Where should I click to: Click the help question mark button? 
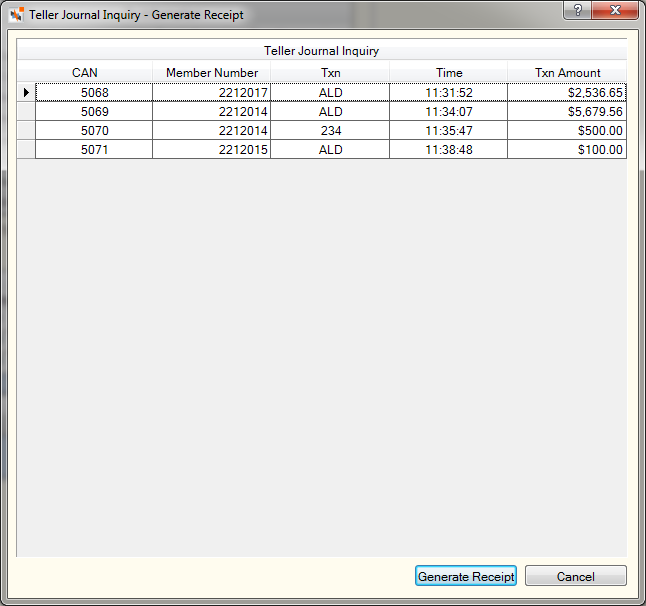pos(578,10)
